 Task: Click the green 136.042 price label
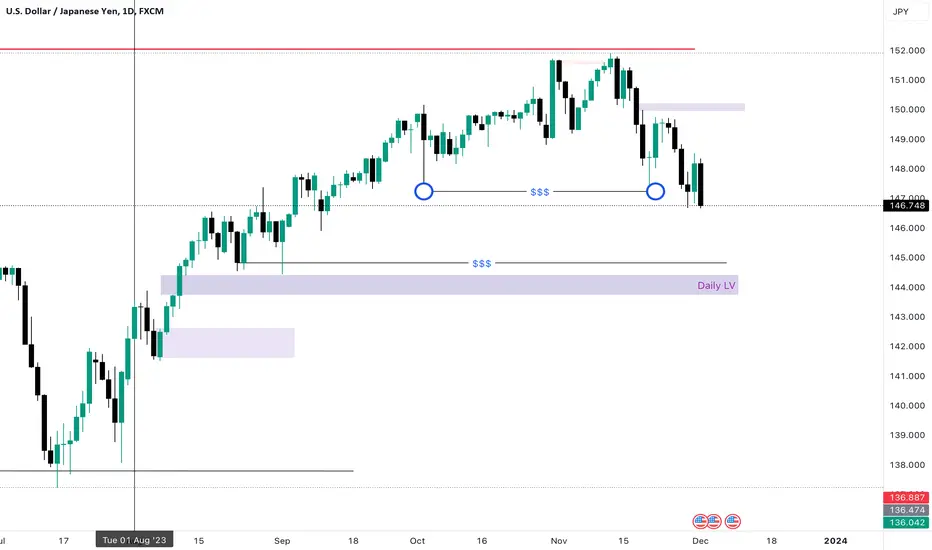pyautogui.click(x=906, y=523)
